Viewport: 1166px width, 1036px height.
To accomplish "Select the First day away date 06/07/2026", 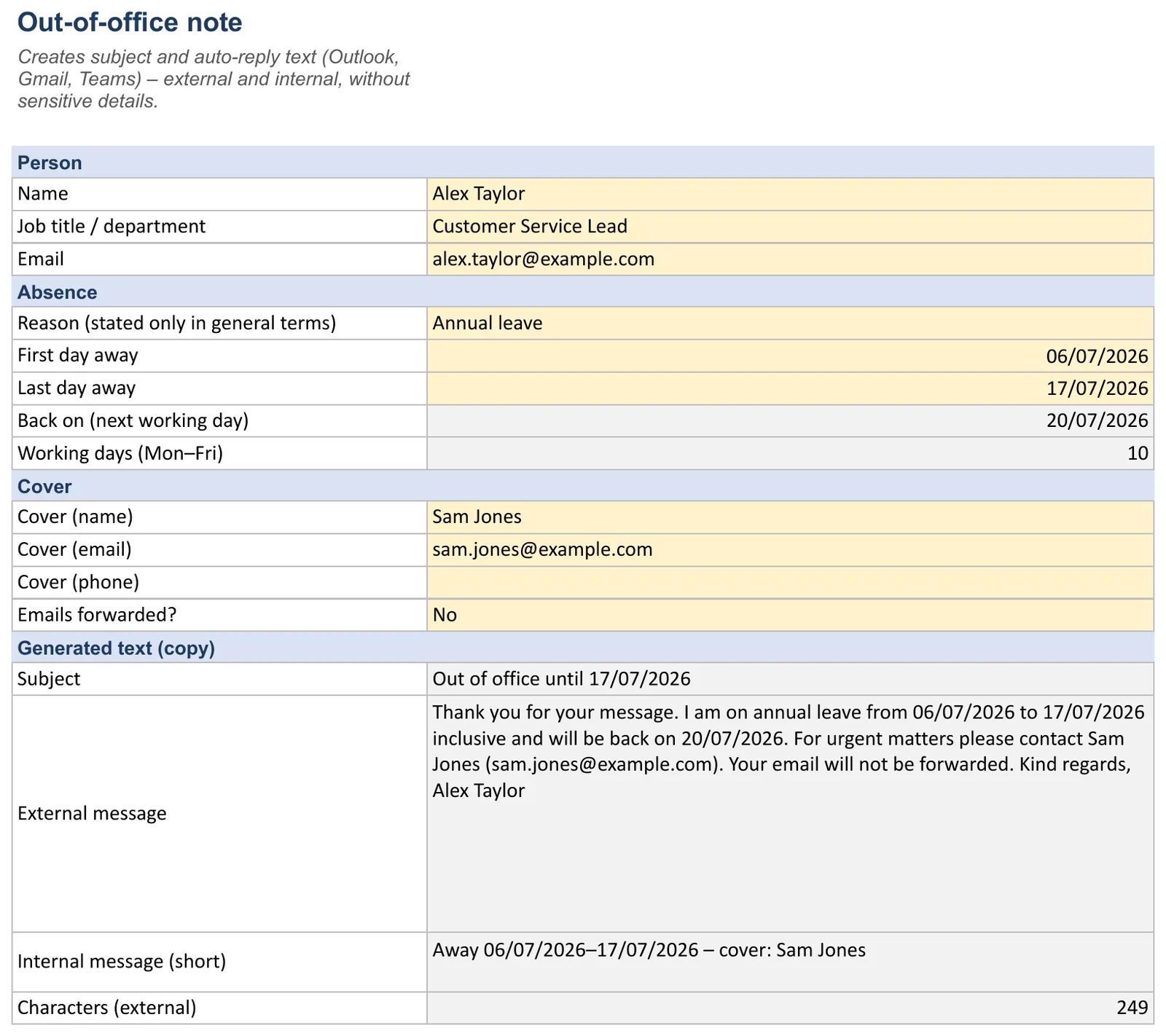I will point(790,356).
